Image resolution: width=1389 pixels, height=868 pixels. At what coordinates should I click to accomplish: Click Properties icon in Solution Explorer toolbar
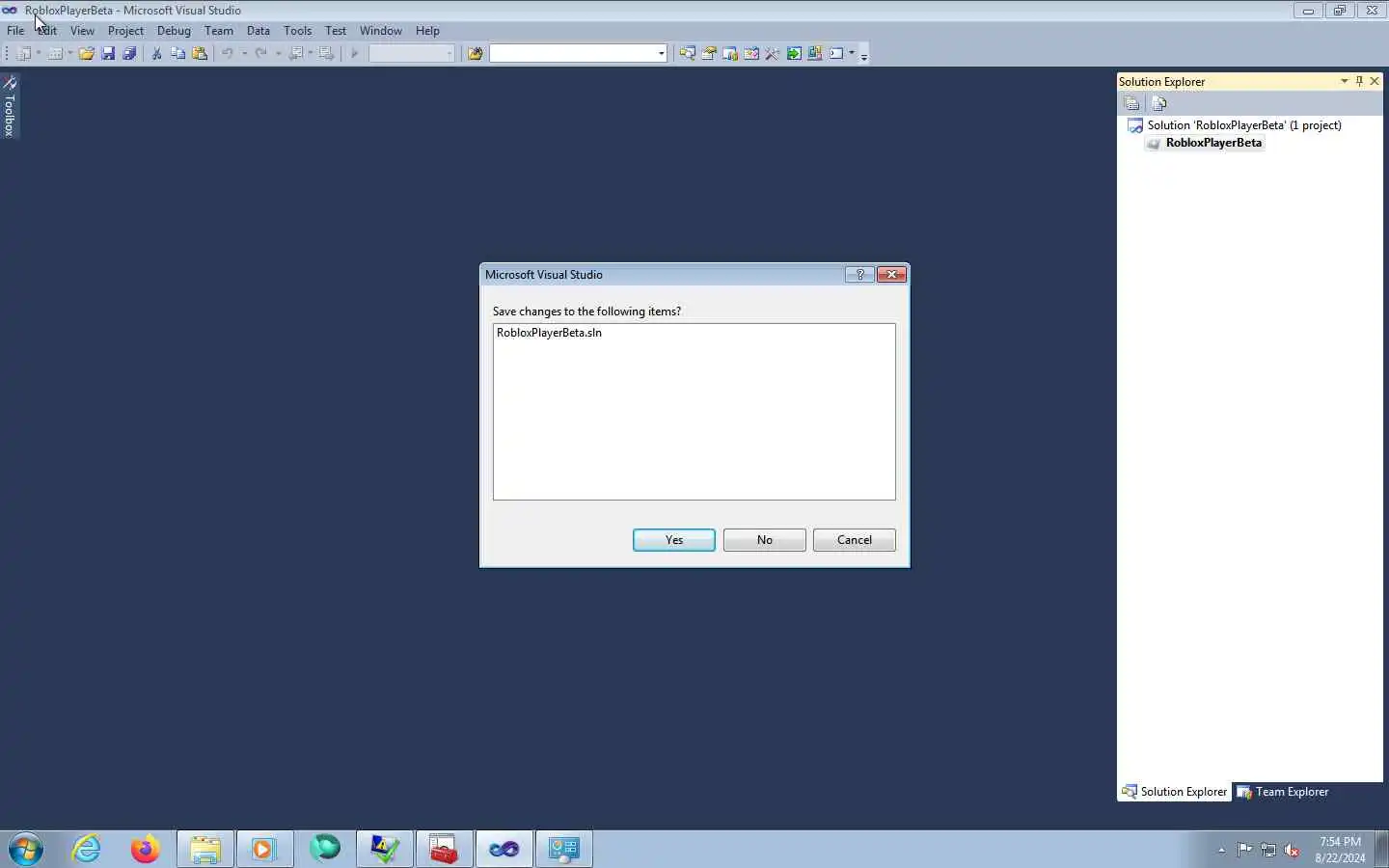click(x=1132, y=103)
